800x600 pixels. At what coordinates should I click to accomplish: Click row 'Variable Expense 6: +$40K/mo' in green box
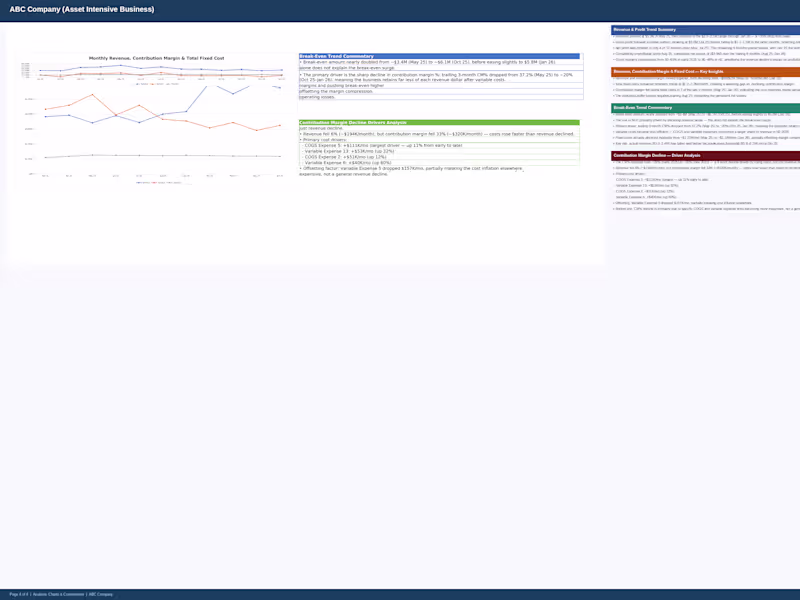click(x=439, y=163)
